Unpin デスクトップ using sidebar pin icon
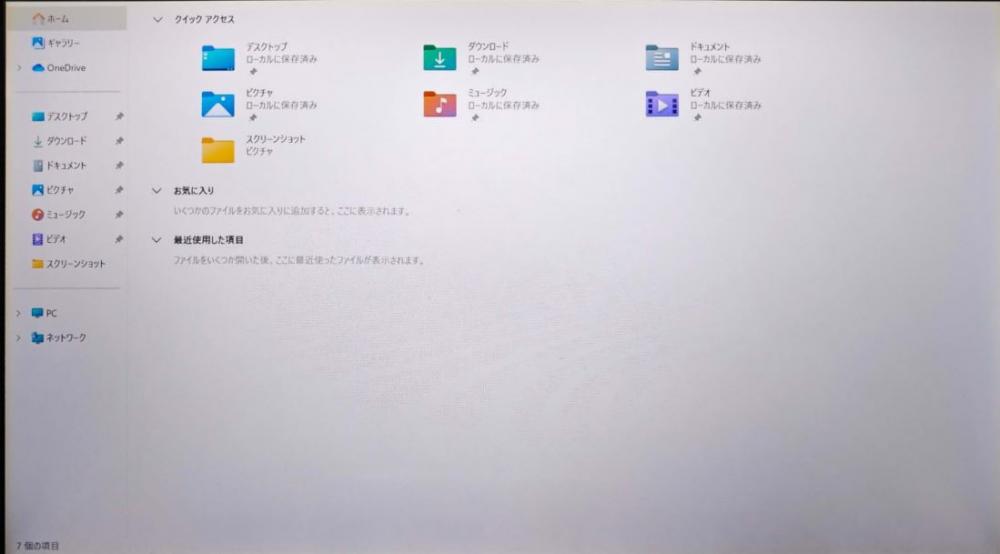The height and width of the screenshot is (554, 1000). pyautogui.click(x=119, y=117)
